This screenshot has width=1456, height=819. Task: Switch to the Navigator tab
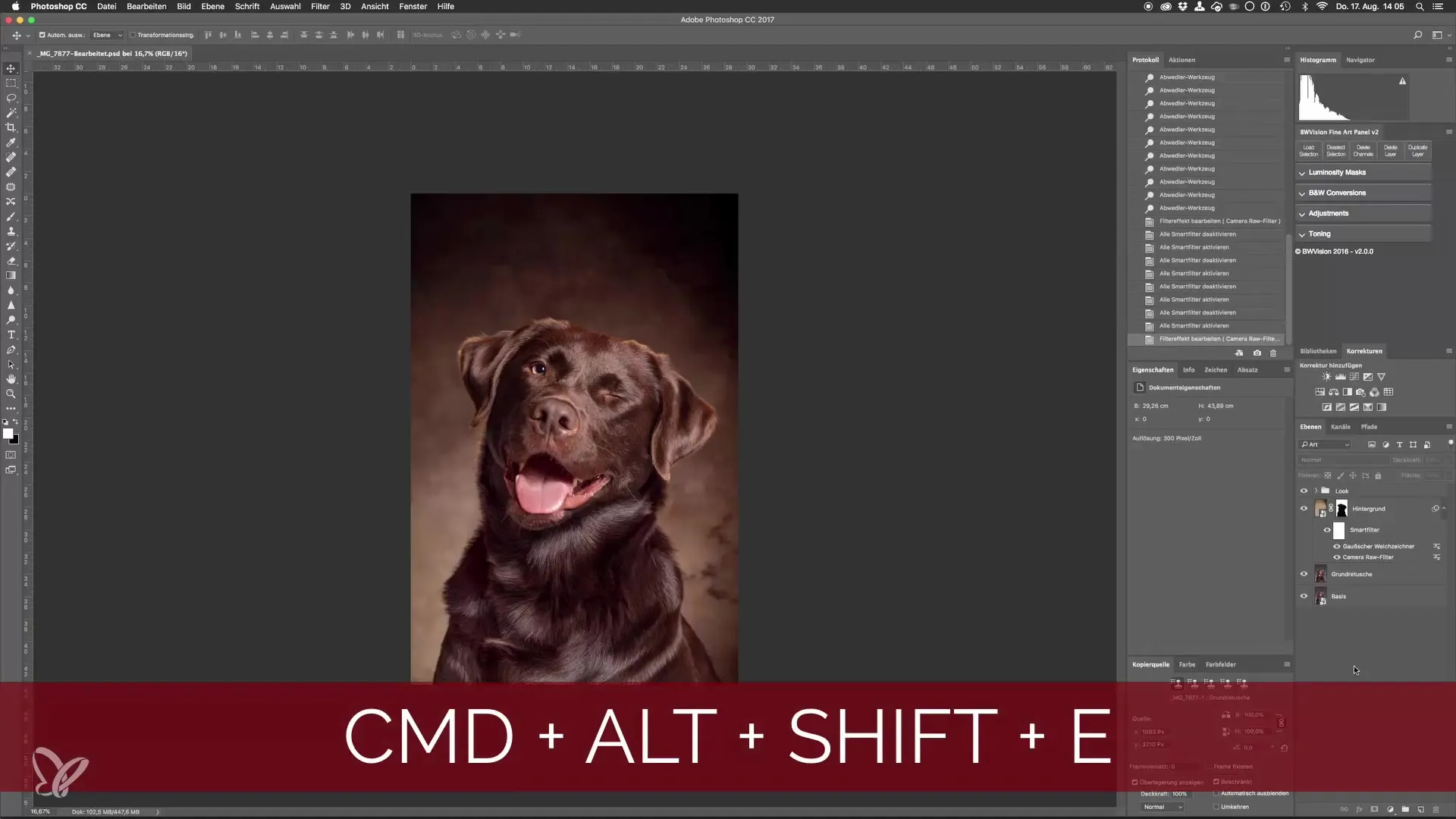click(x=1360, y=60)
